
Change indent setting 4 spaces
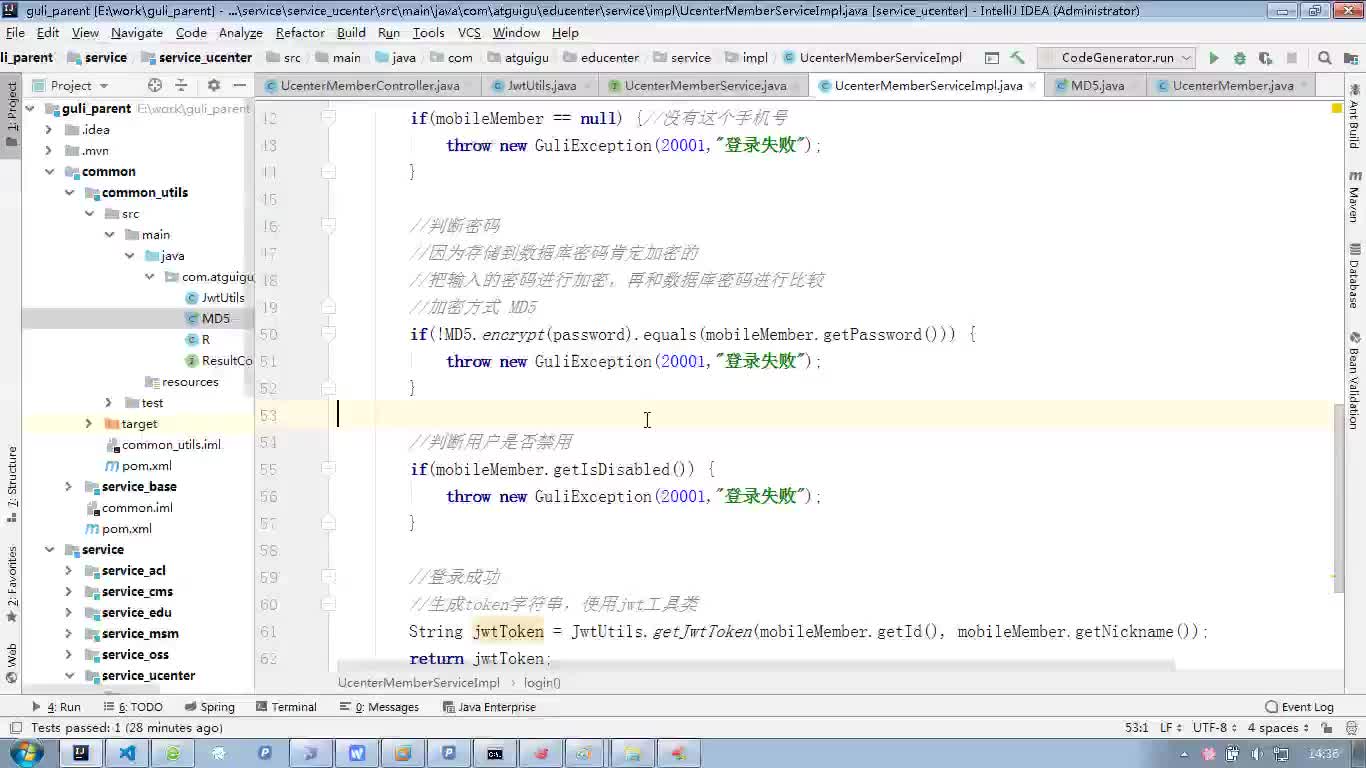[1277, 728]
